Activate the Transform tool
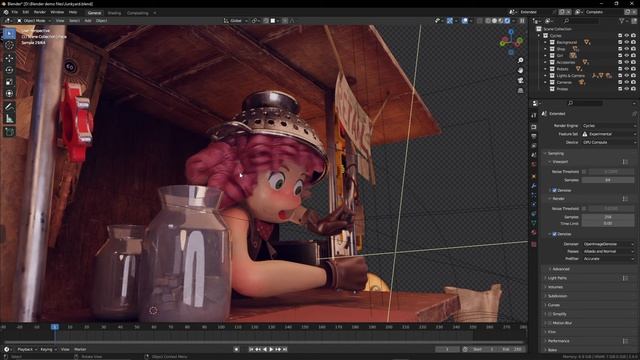 click(9, 93)
